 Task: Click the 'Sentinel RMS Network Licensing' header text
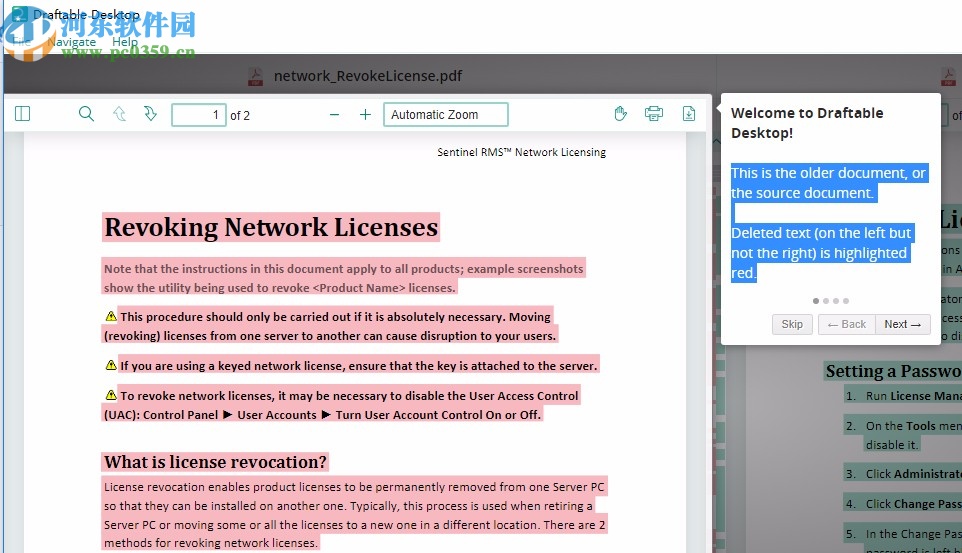point(521,152)
